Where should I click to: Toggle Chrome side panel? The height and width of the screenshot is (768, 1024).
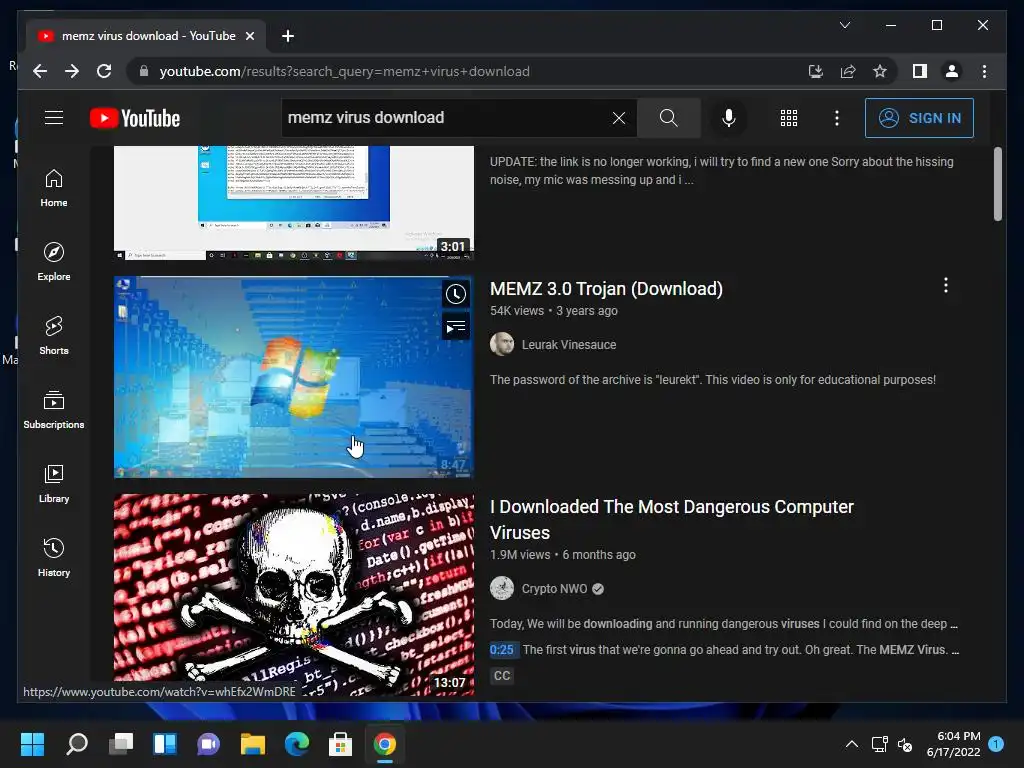point(920,71)
